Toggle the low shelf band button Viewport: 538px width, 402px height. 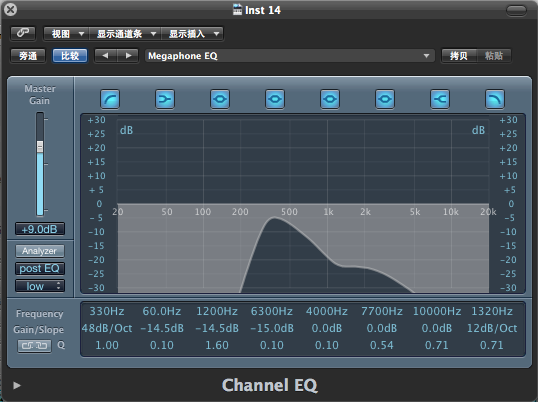(x=165, y=99)
